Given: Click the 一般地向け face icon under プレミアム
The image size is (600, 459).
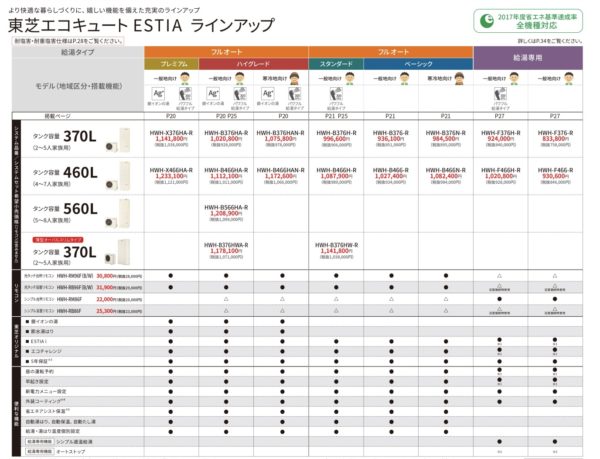Looking at the screenshot, I should pos(185,78).
